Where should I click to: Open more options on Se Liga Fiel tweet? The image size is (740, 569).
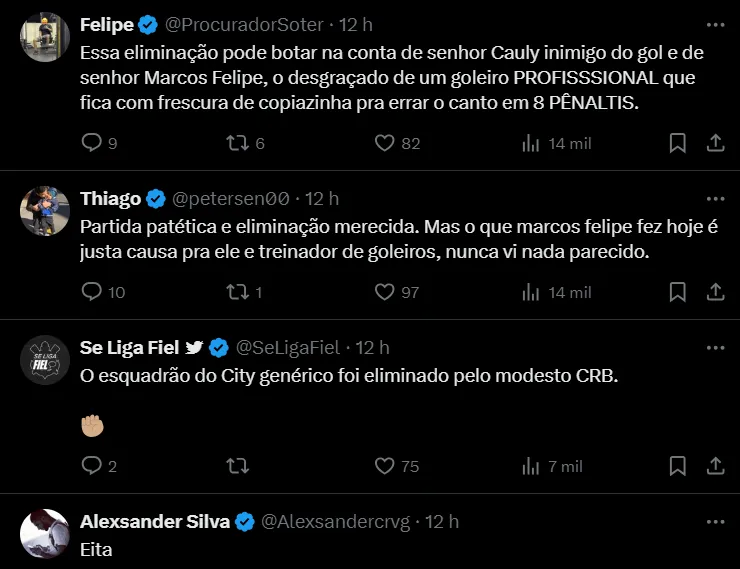pyautogui.click(x=715, y=348)
